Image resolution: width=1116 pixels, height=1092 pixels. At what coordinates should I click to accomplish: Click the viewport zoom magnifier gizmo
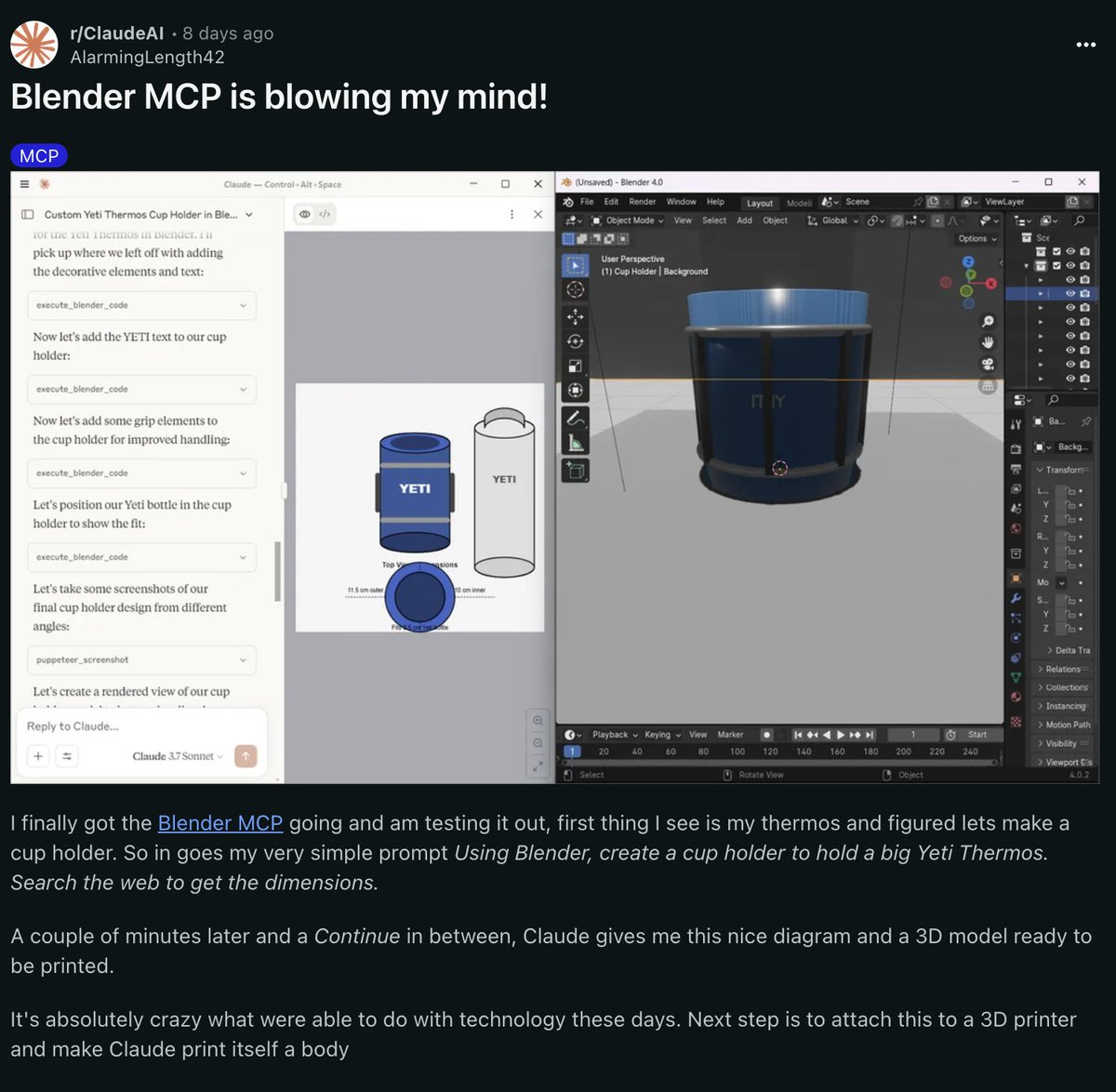coord(988,321)
